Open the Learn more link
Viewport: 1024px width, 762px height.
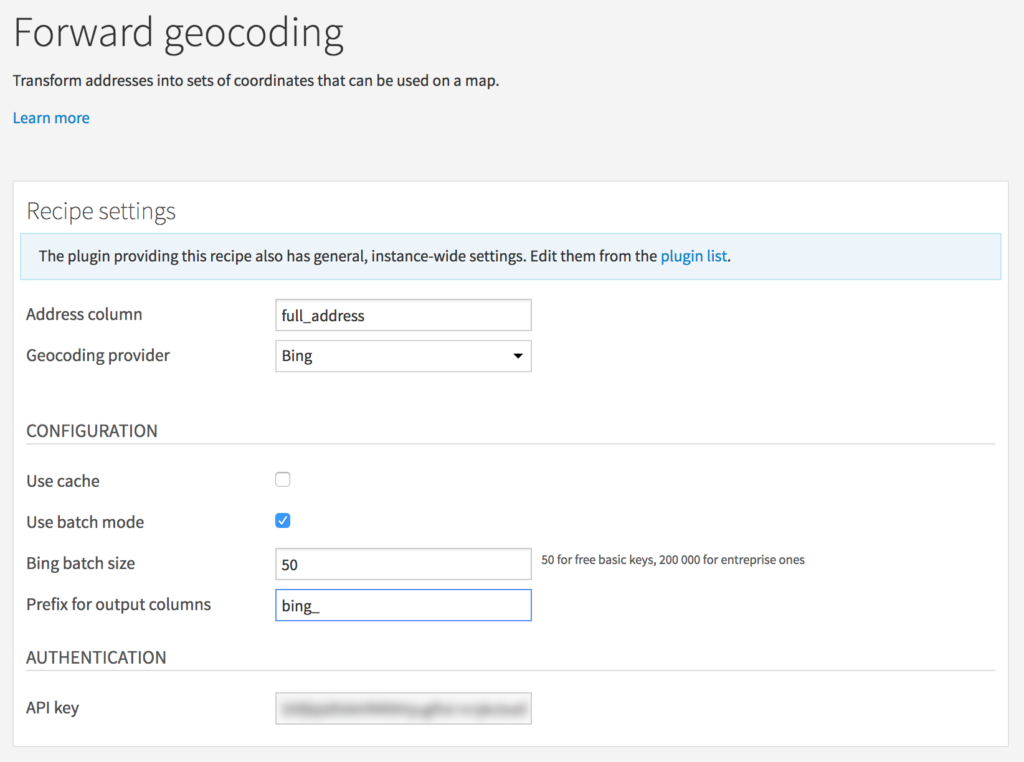pyautogui.click(x=51, y=118)
